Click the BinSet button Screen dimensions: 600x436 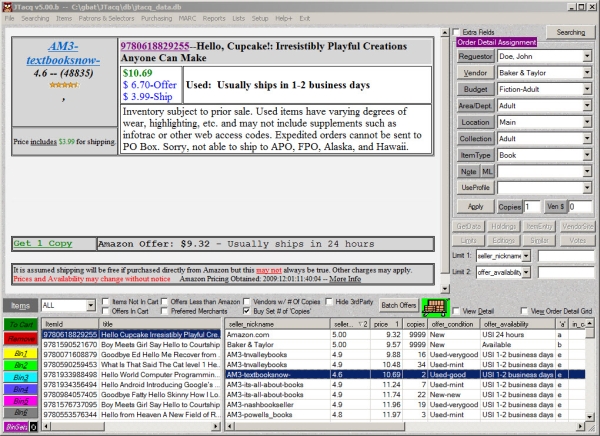pyautogui.click(x=16, y=426)
